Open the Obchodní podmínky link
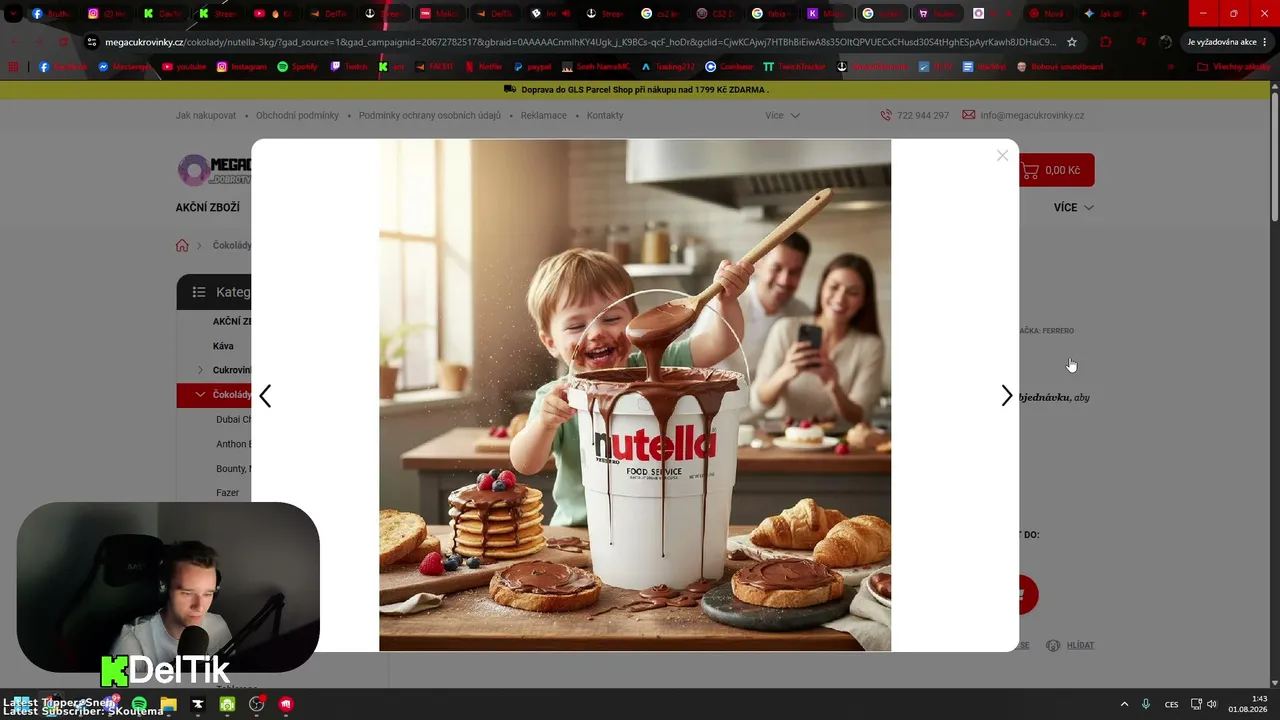1280x720 pixels. [x=297, y=115]
